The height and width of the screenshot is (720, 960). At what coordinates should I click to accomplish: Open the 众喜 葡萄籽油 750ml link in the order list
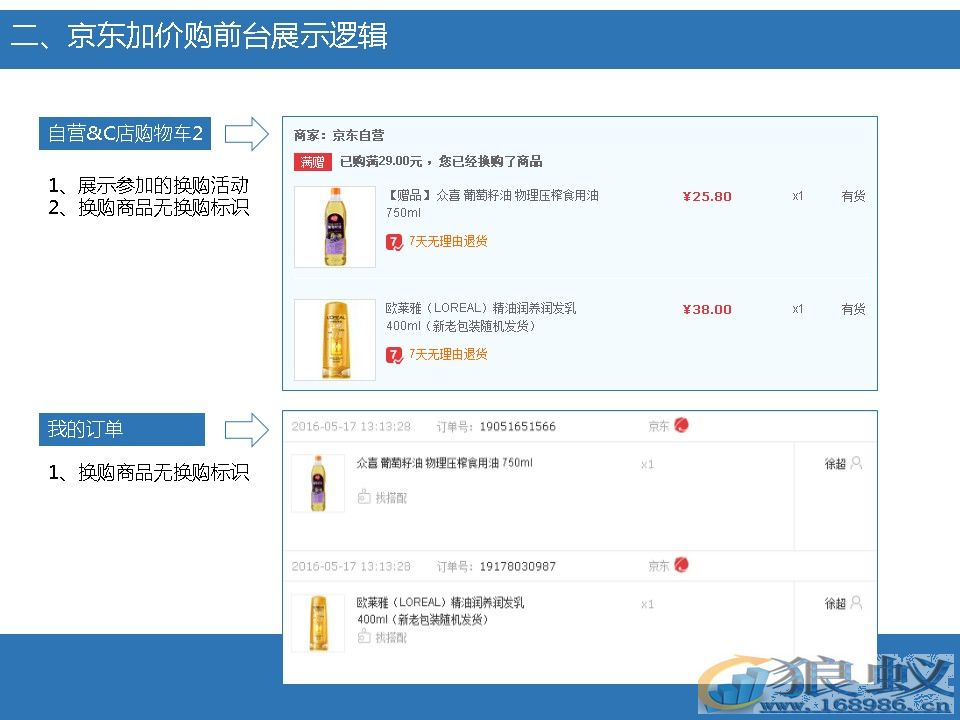(x=445, y=463)
